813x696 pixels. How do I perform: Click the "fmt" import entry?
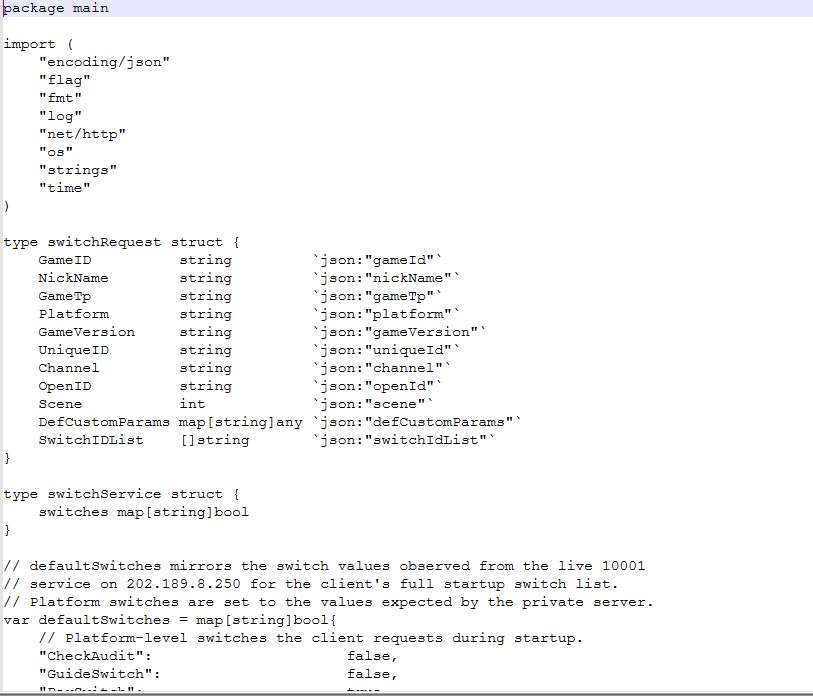[60, 98]
